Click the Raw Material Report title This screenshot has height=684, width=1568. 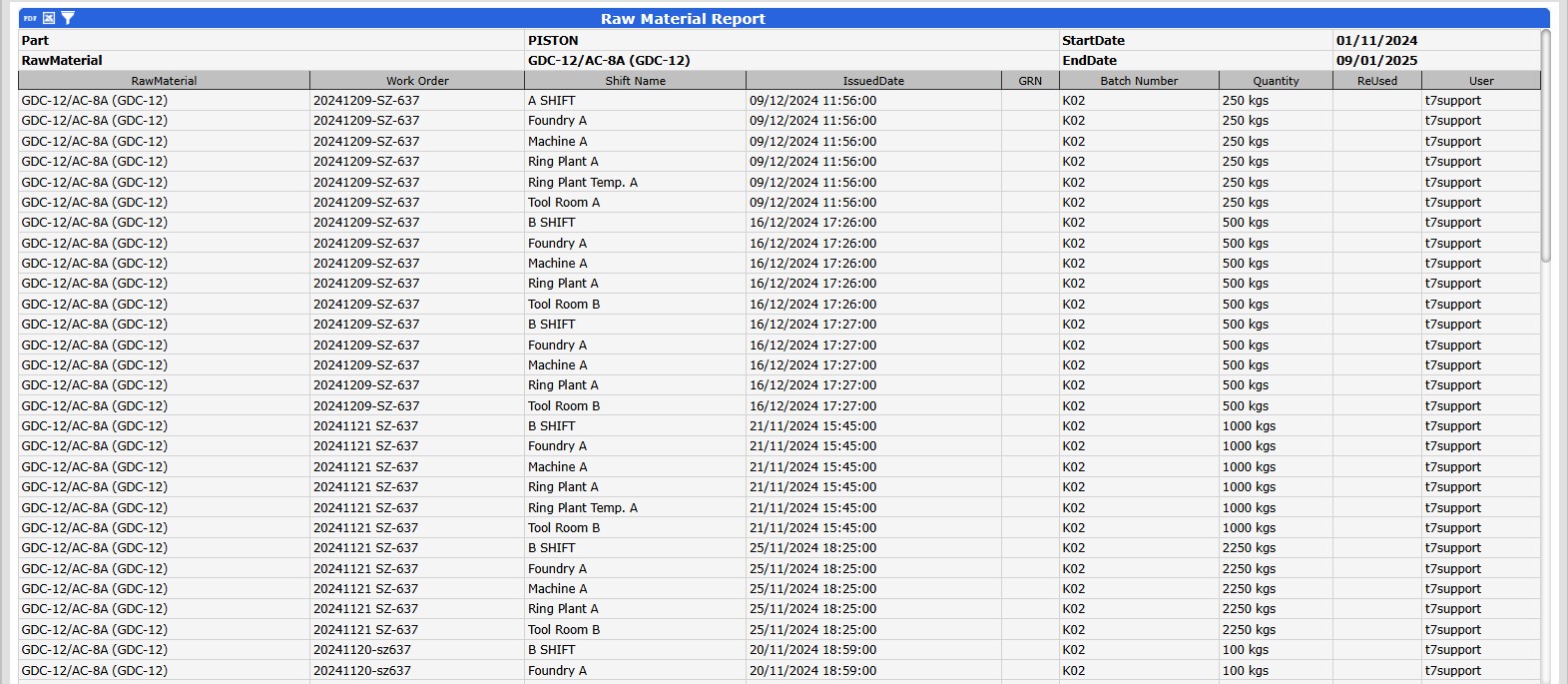tap(683, 19)
